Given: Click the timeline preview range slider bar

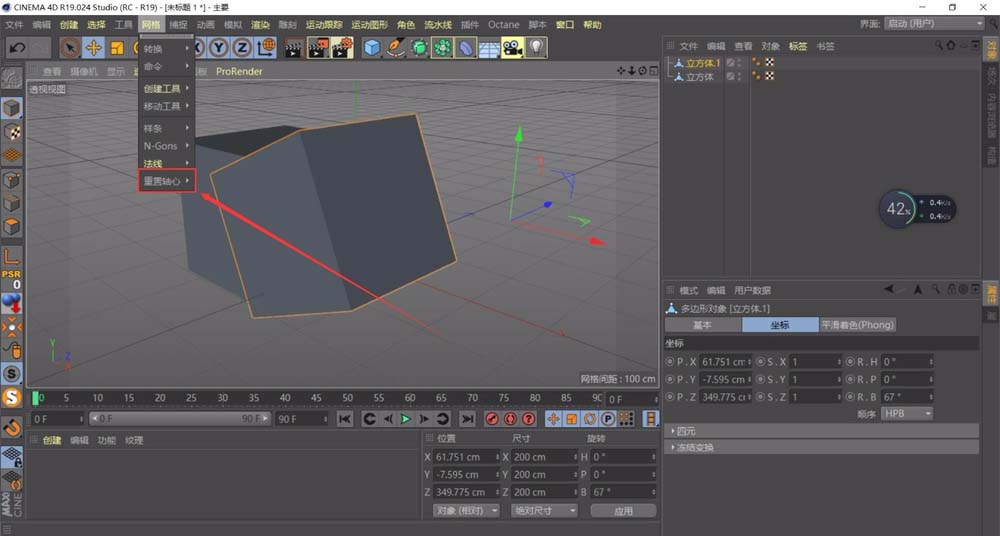Looking at the screenshot, I should [x=180, y=419].
